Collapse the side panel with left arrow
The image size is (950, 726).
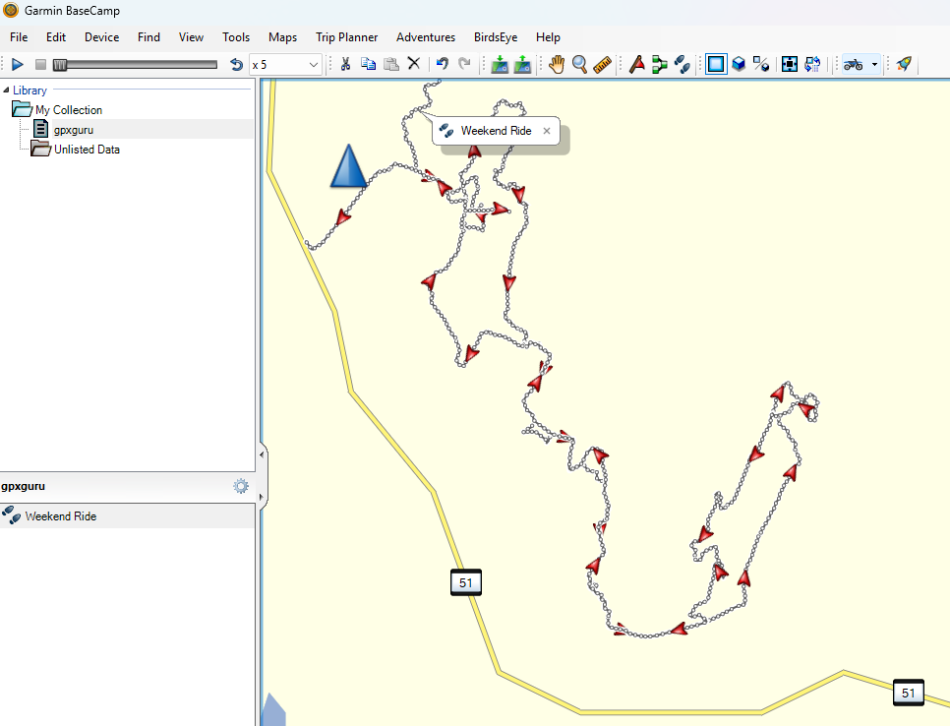262,454
